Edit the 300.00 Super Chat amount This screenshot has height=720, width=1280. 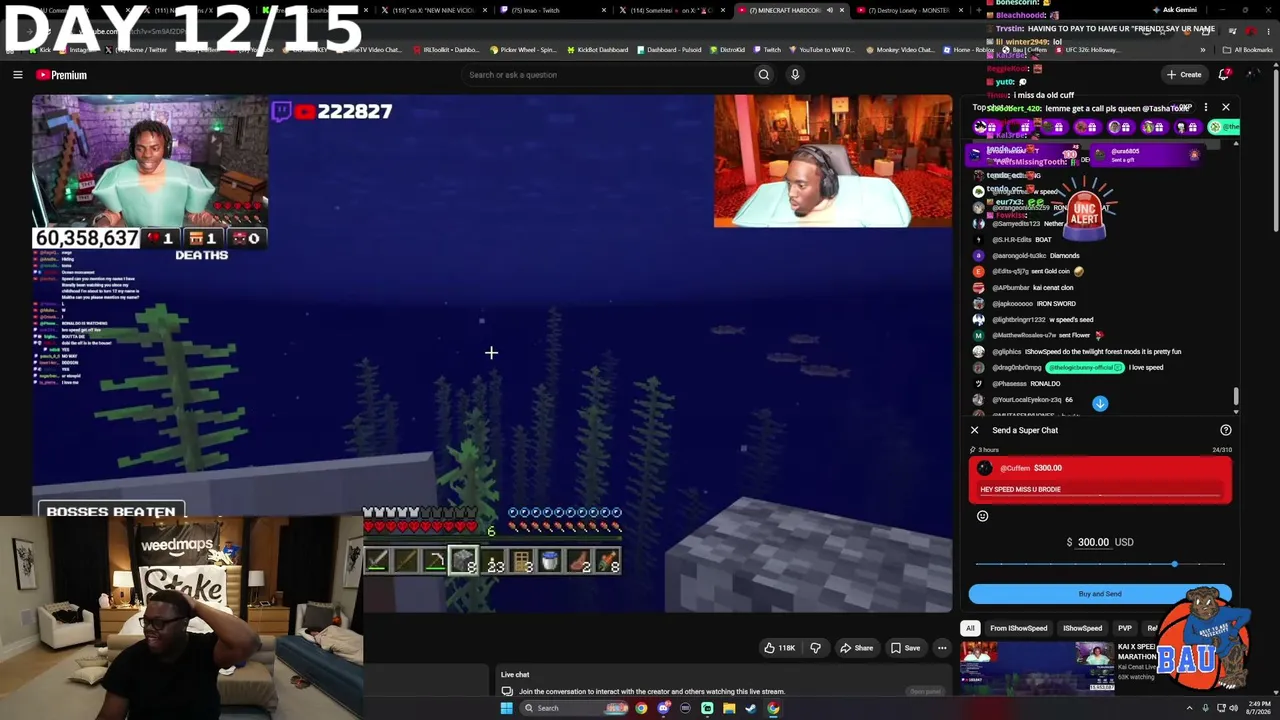[x=1093, y=542]
